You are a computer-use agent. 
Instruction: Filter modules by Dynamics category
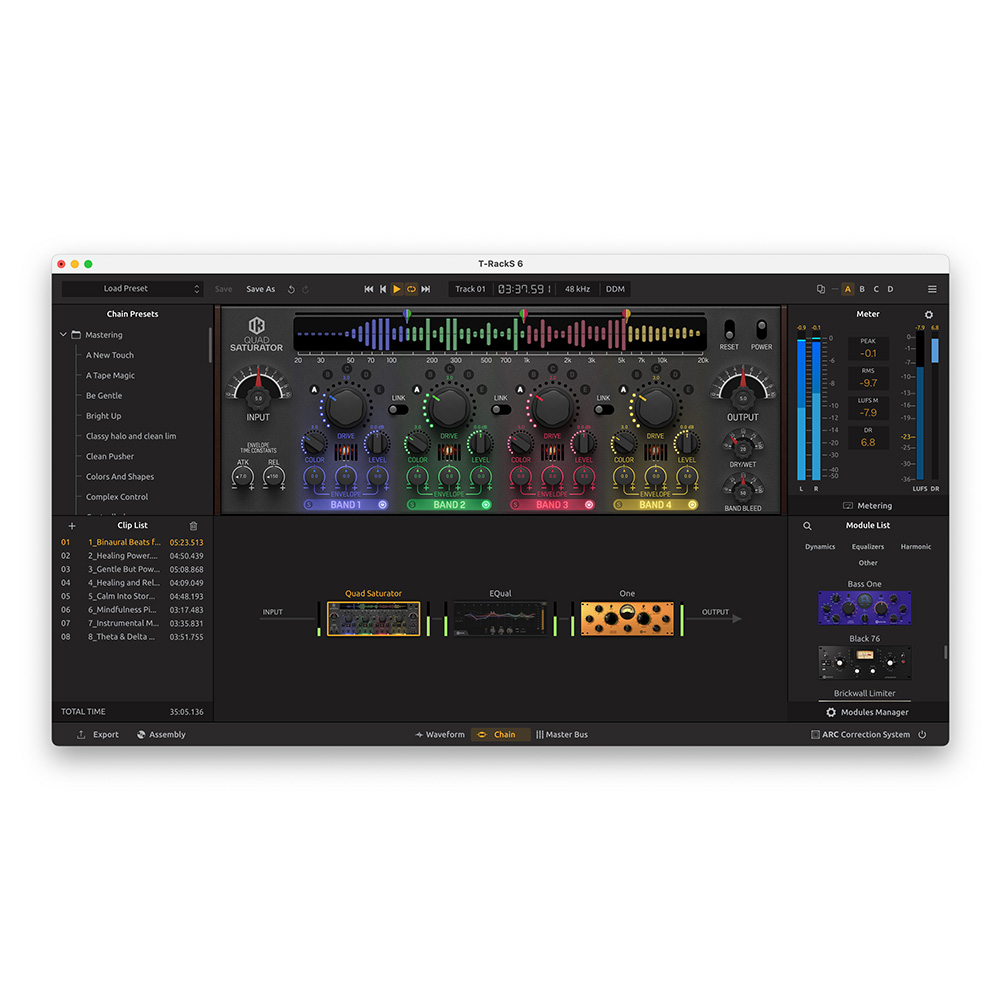click(820, 547)
